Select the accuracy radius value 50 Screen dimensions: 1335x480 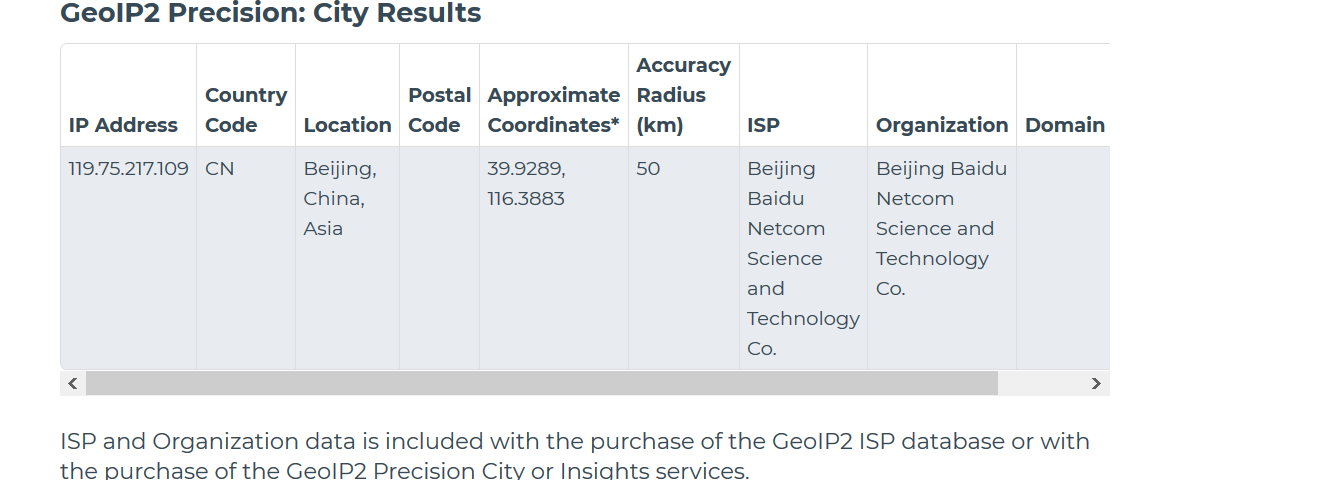(x=648, y=169)
